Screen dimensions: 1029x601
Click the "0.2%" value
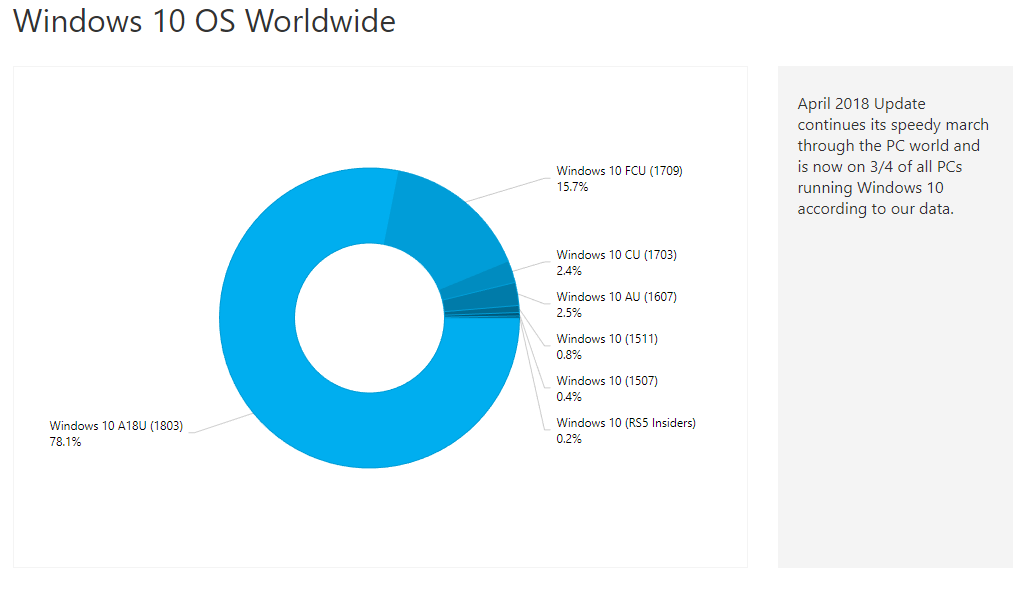569,439
